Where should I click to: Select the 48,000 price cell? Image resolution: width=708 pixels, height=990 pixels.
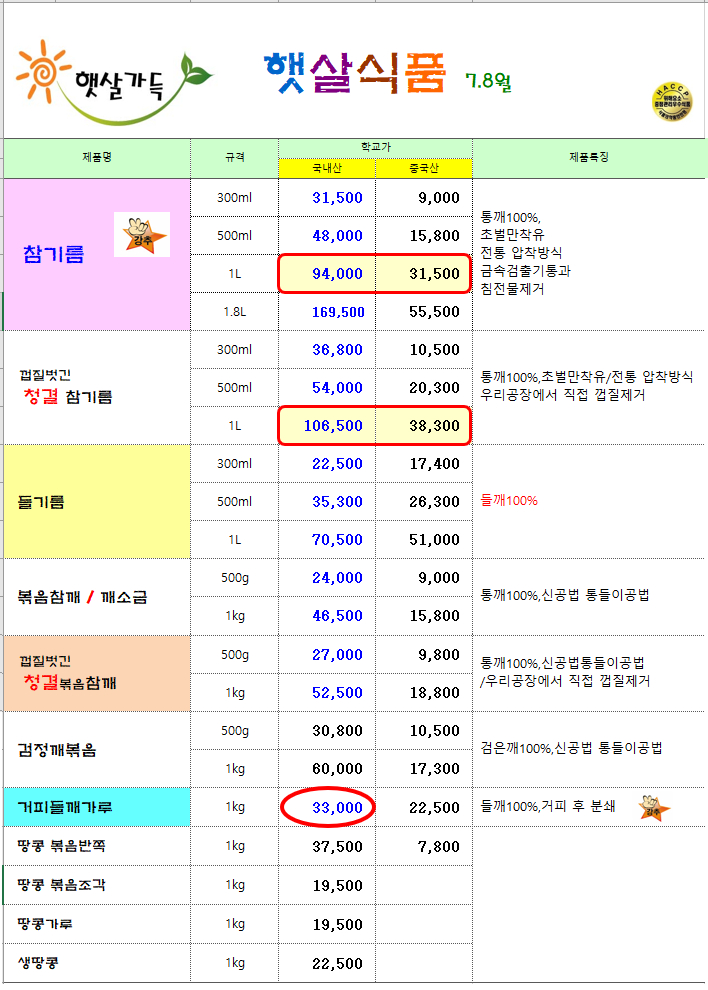[327, 236]
